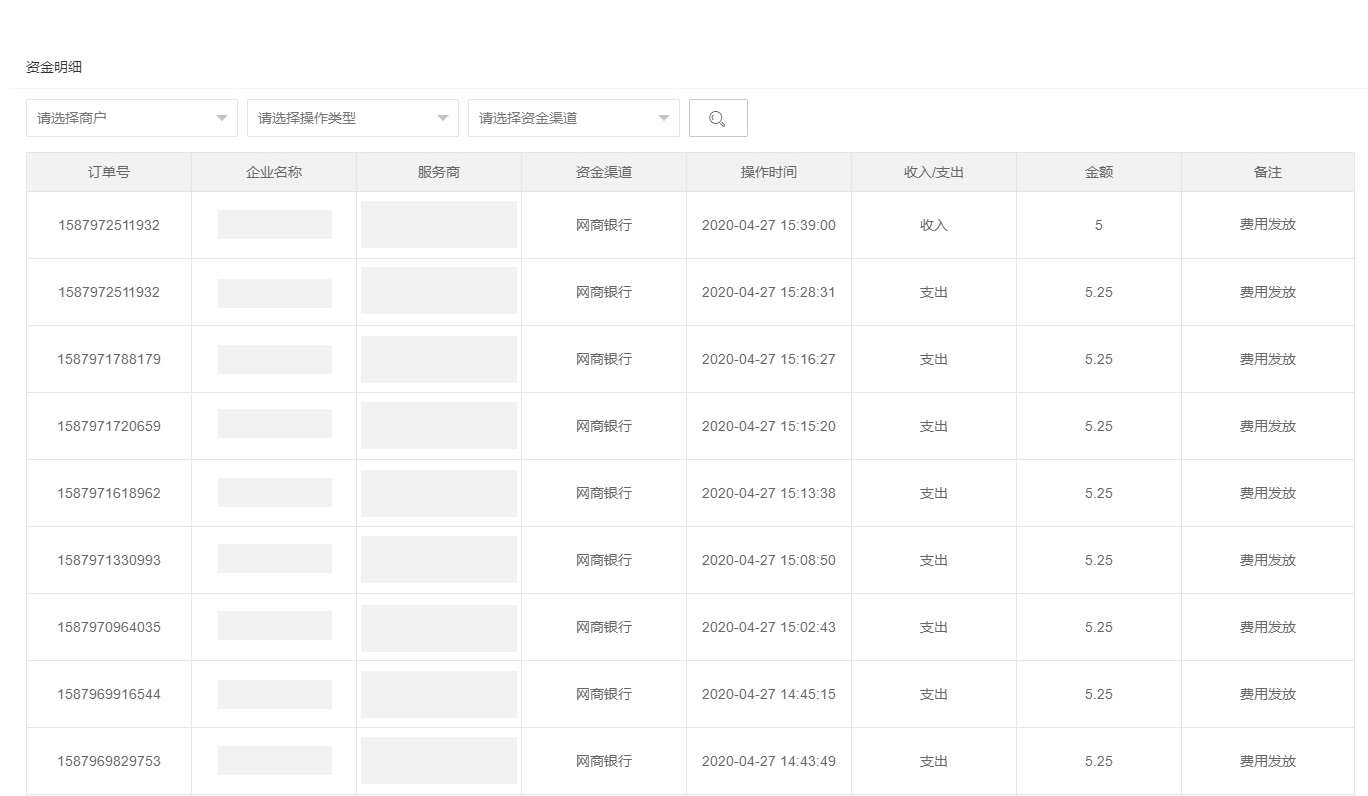Click the 金额 column header
Viewport: 1368px width, 796px height.
[x=1099, y=172]
